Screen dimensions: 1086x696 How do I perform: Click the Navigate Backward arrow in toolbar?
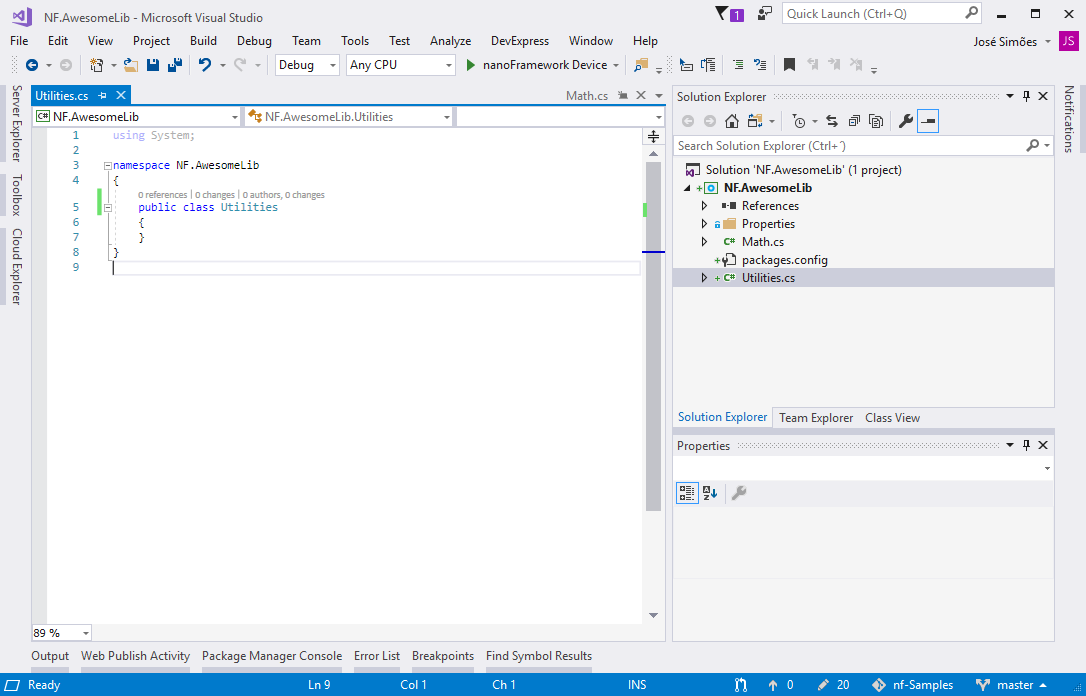coord(32,65)
